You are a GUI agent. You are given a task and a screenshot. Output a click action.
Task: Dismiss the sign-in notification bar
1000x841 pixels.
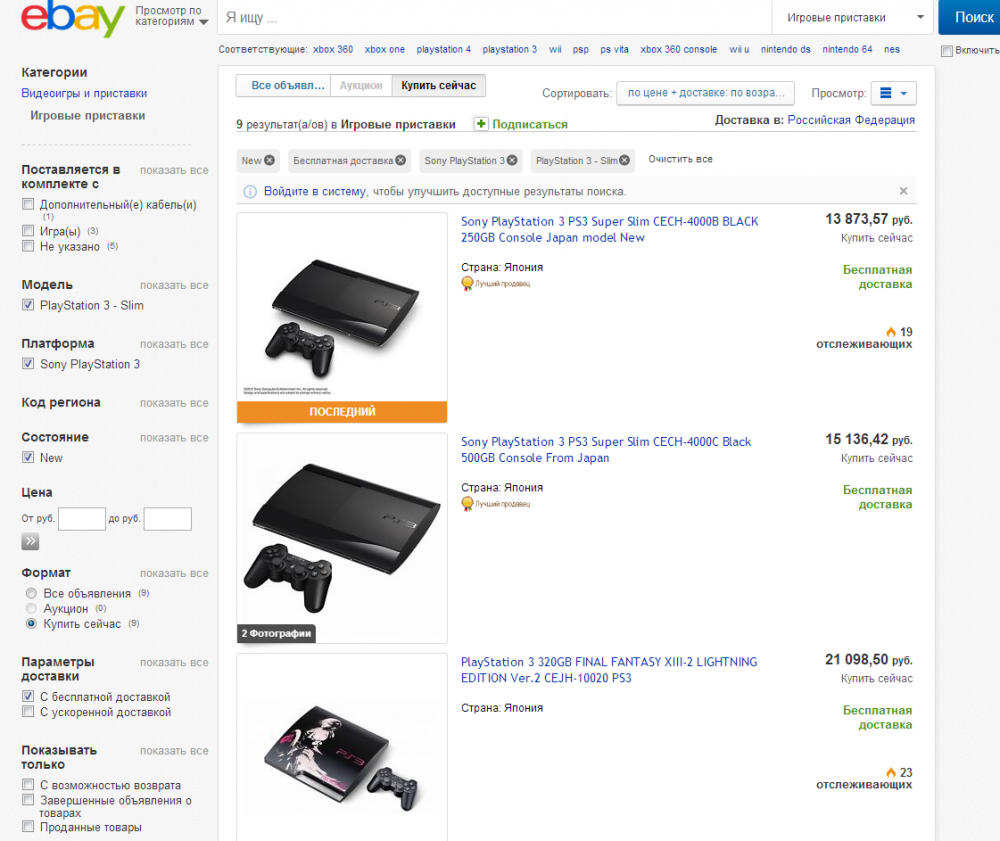(x=903, y=191)
